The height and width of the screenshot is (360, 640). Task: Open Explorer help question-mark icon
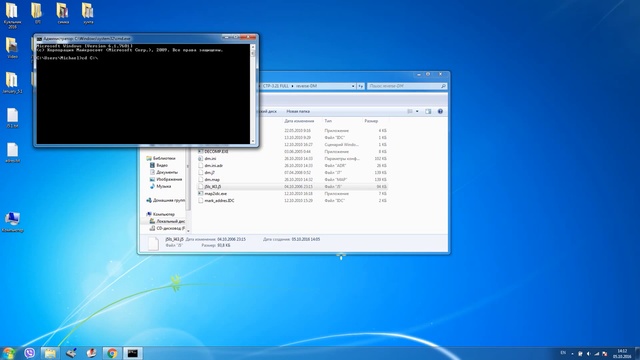tap(440, 111)
